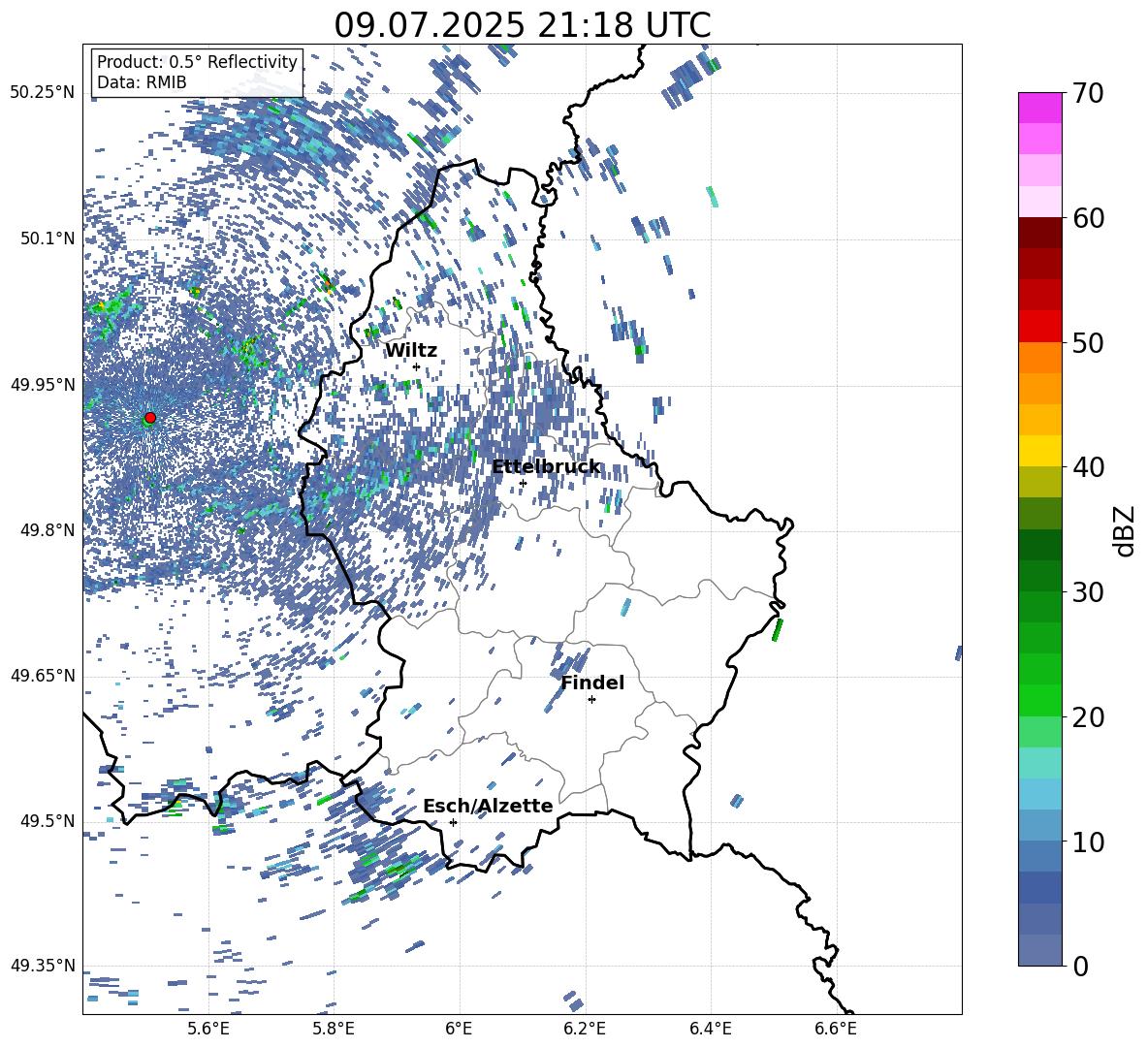Image resolution: width=1148 pixels, height=1048 pixels.
Task: Click the title 09.07.2025 21:18 UTC
Action: [523, 25]
